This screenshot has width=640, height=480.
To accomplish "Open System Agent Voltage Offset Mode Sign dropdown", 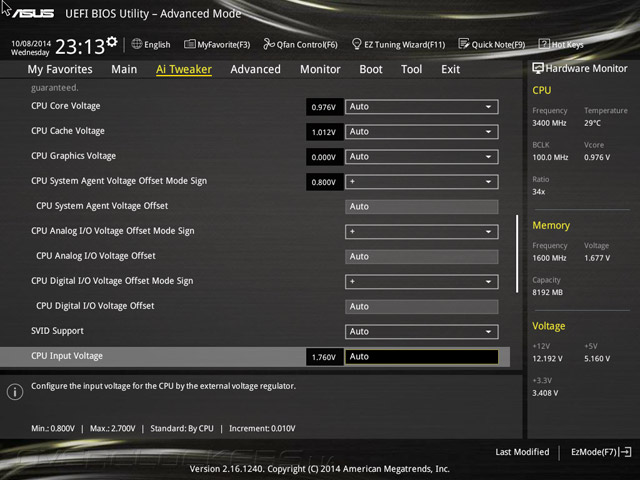I will click(x=422, y=182).
